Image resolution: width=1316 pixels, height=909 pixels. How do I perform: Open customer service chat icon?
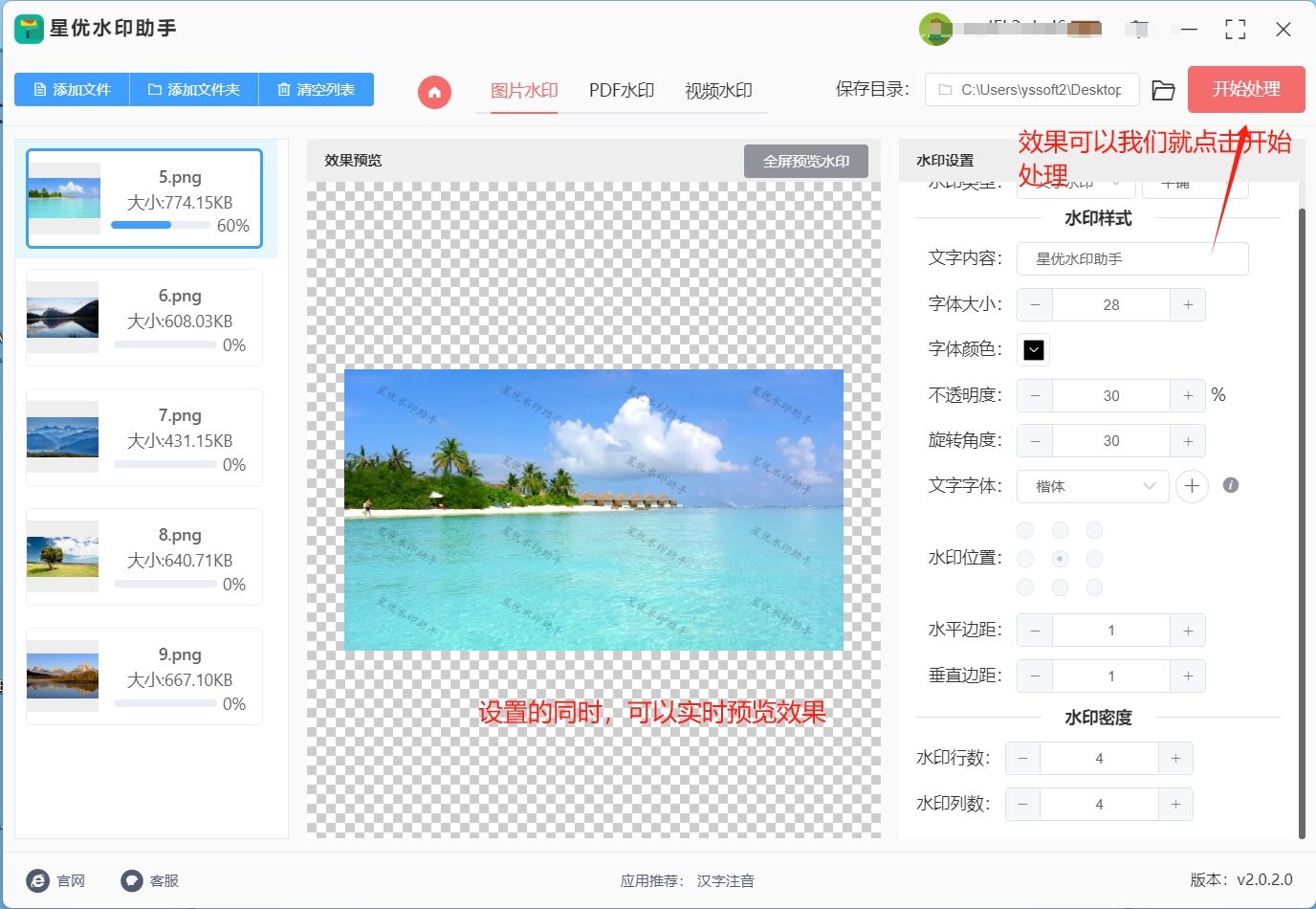pos(132,880)
